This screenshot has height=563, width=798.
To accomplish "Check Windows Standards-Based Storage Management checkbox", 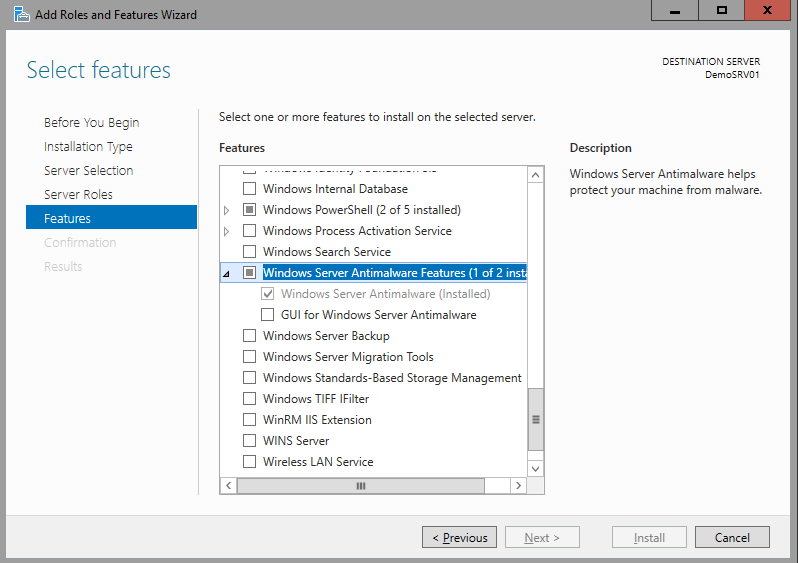I will [x=249, y=378].
